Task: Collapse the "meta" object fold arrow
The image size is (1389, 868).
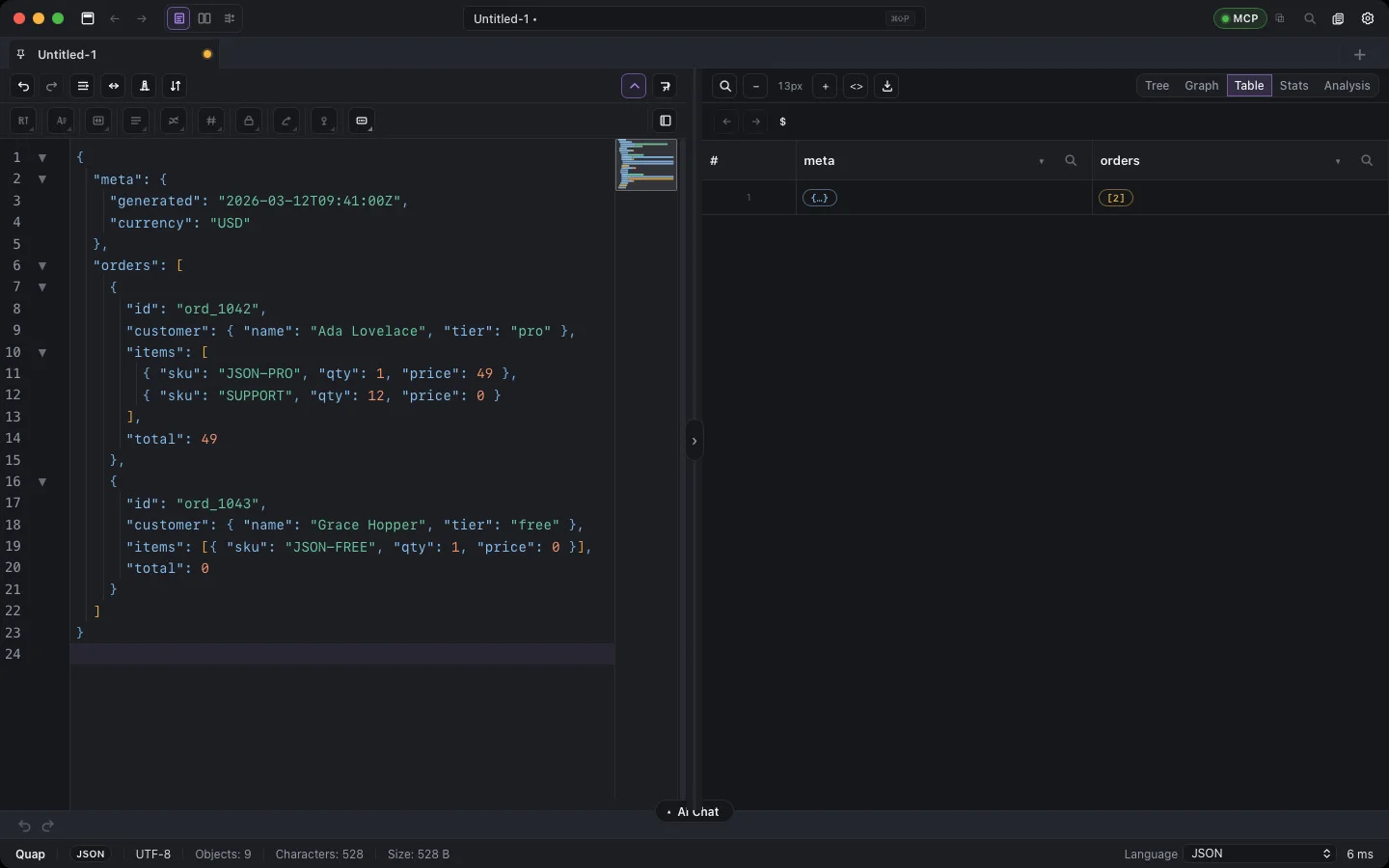Action: (42, 179)
